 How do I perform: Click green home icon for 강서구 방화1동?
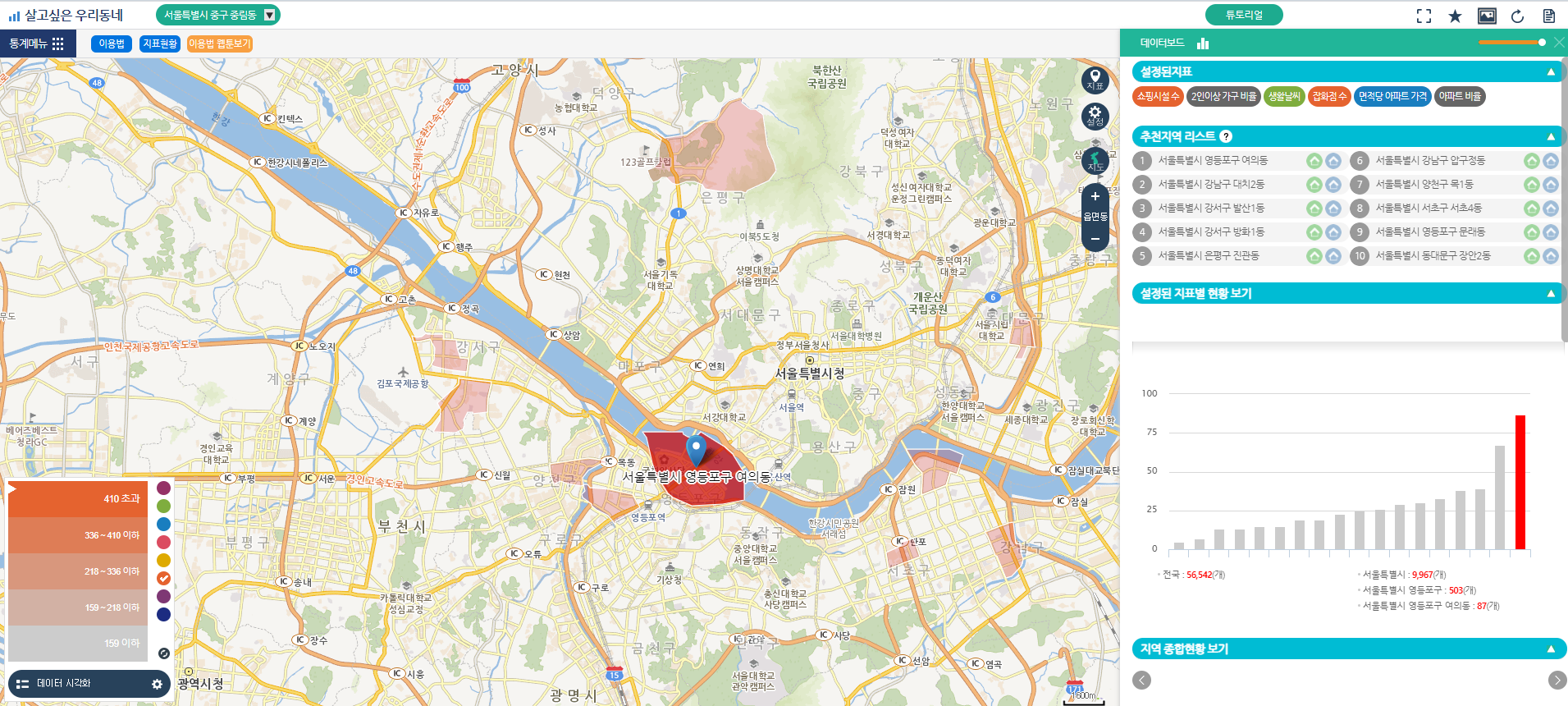[x=1314, y=232]
